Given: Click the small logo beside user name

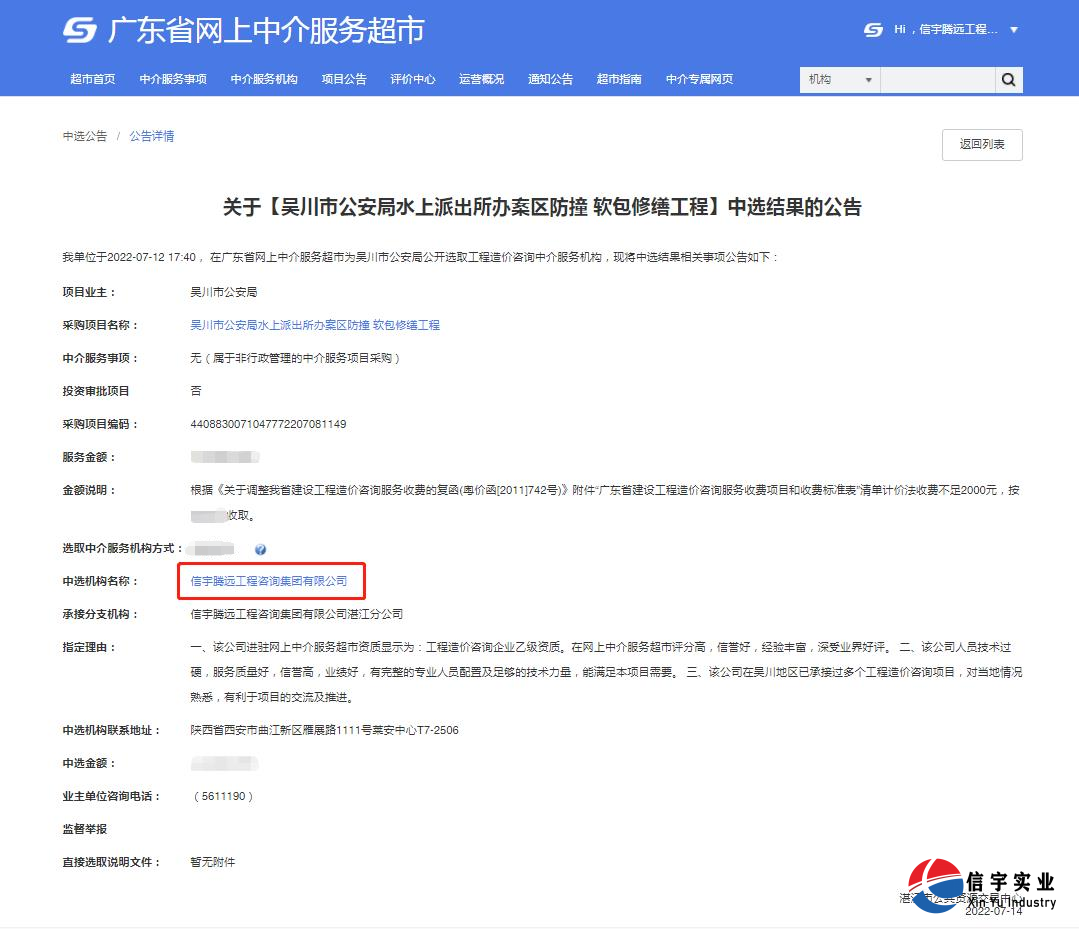Looking at the screenshot, I should [x=872, y=29].
